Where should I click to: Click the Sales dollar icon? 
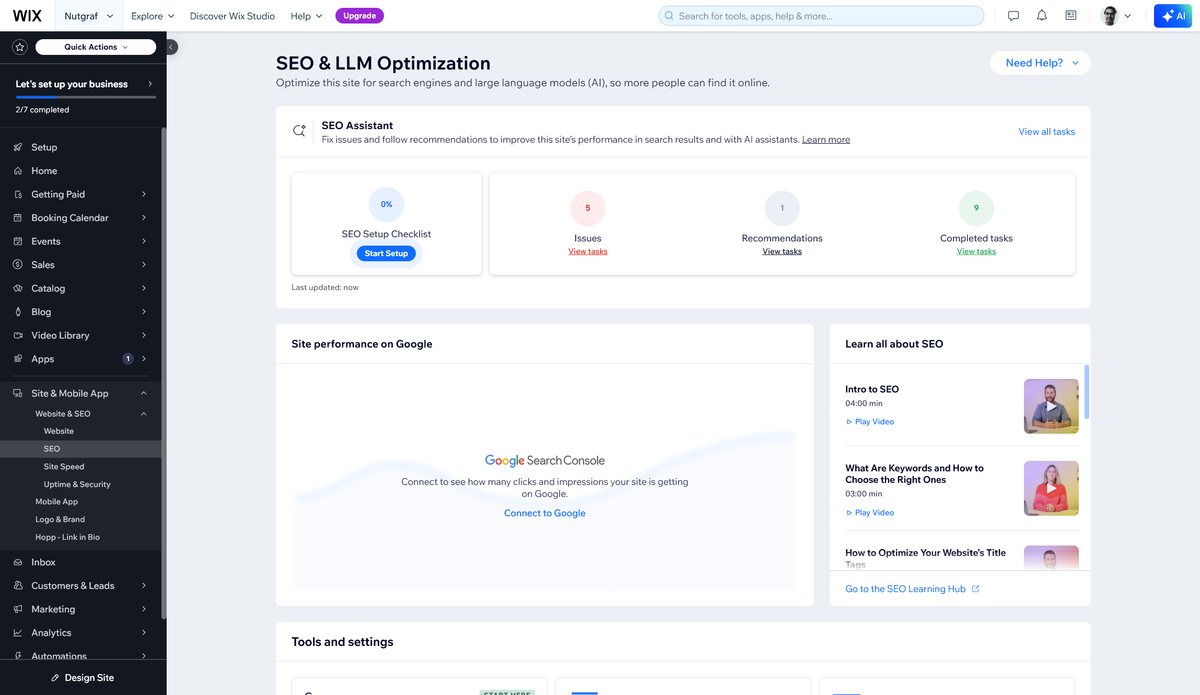18,265
